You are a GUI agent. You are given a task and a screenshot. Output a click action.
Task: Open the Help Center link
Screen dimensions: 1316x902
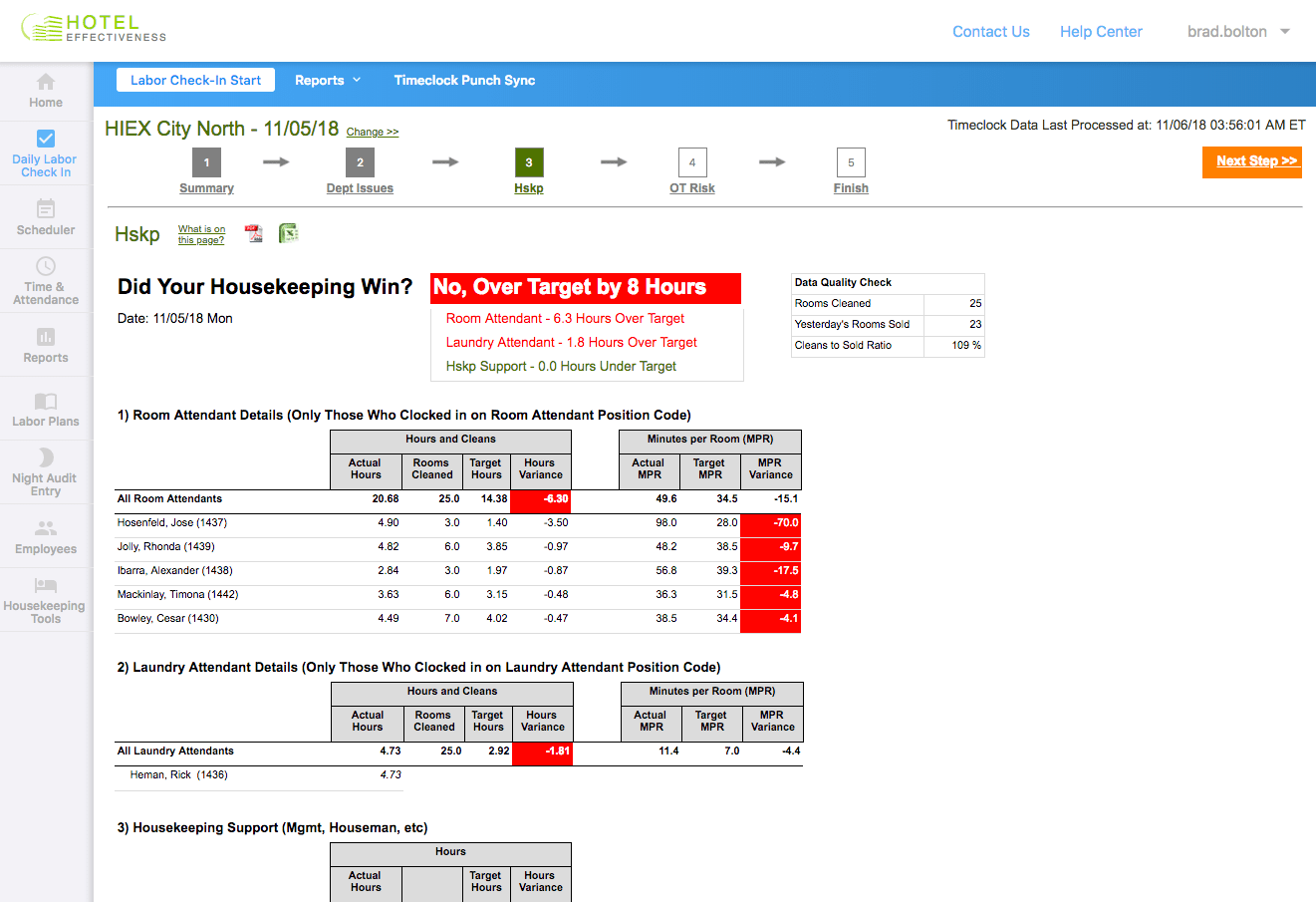[1101, 31]
